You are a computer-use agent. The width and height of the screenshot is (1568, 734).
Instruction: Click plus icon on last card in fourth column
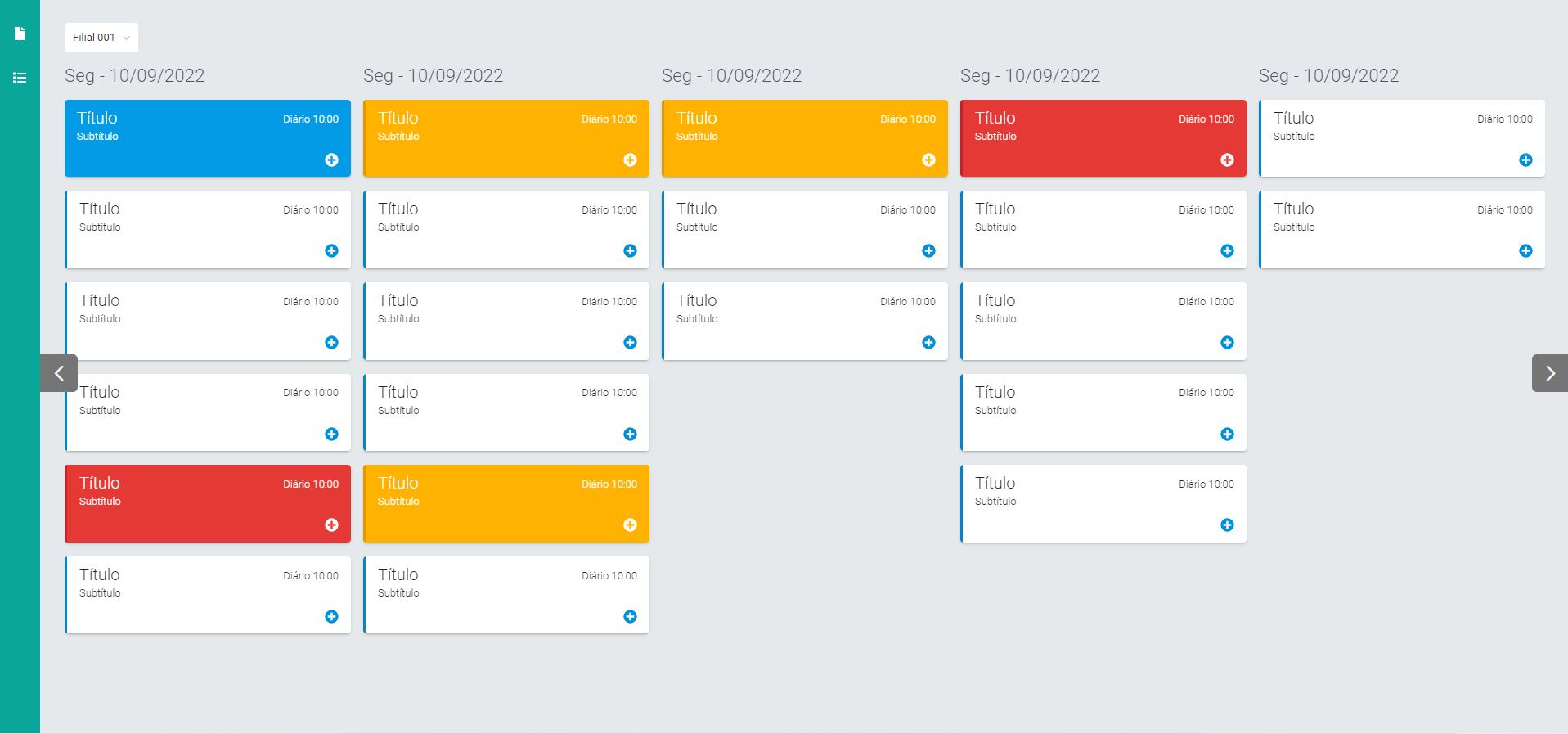point(1227,525)
